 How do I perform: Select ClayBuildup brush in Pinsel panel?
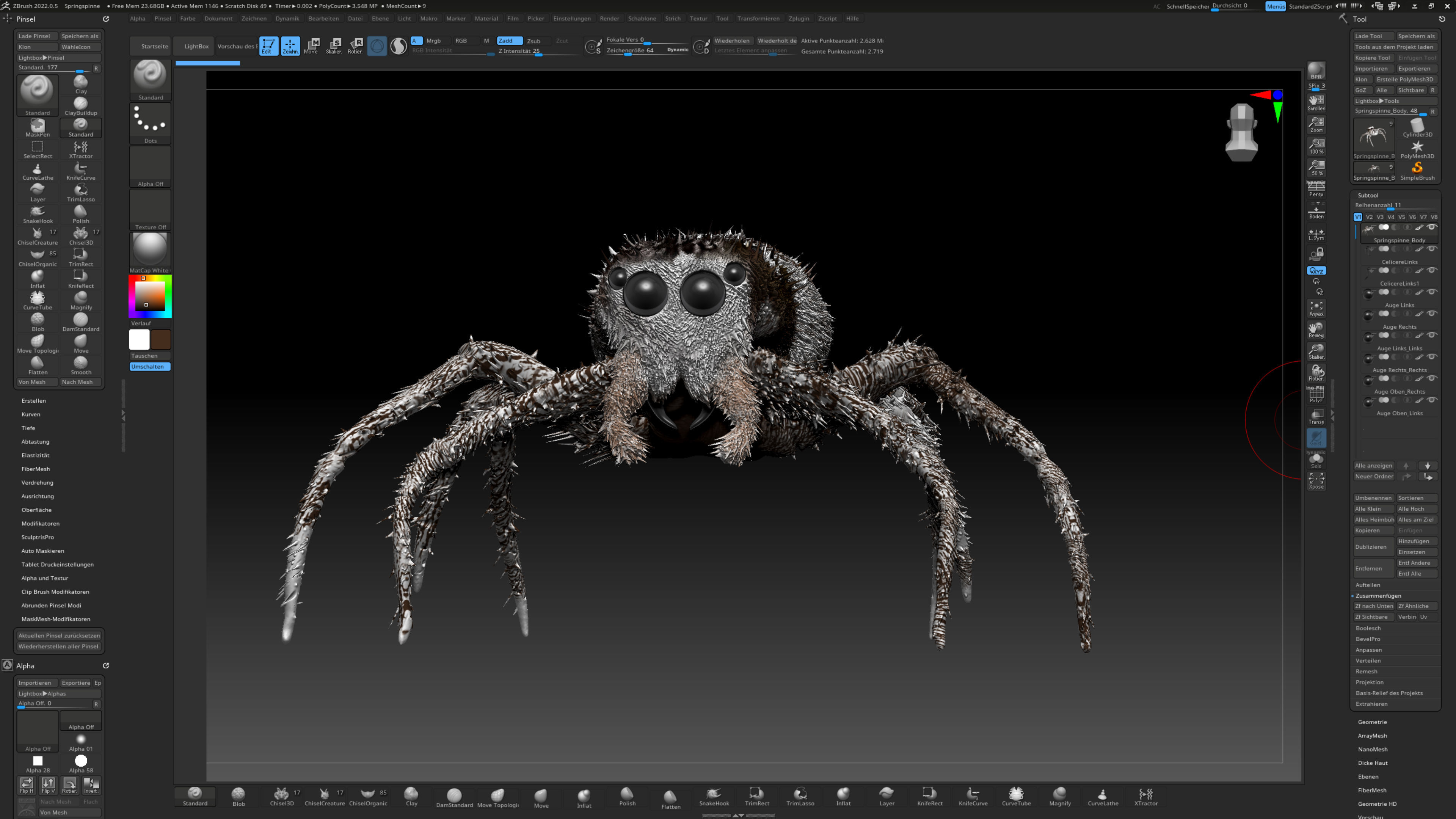(x=81, y=106)
